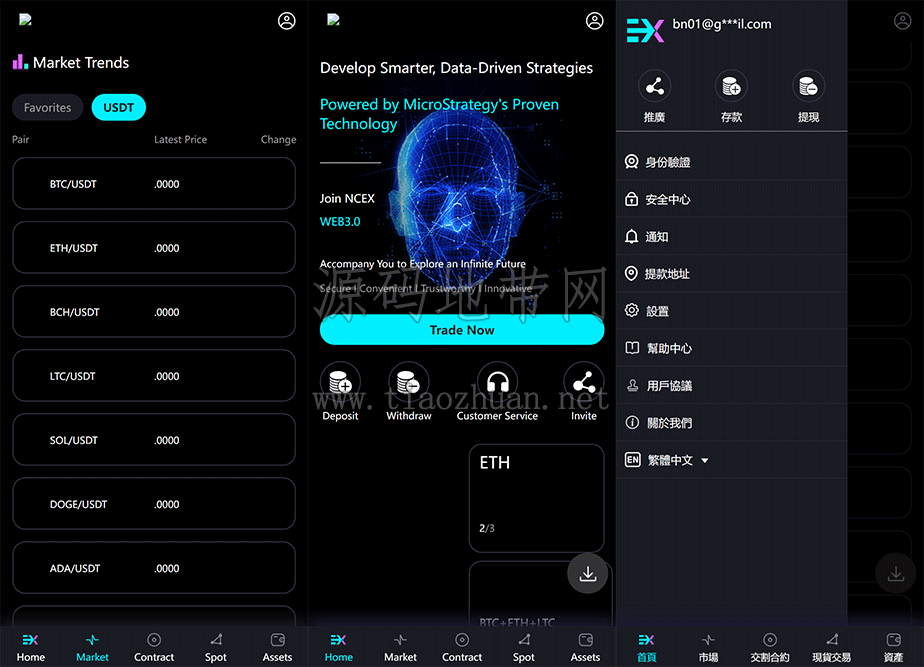Tap the 存款 deposit icon in sidebar
924x667 pixels.
[x=731, y=87]
